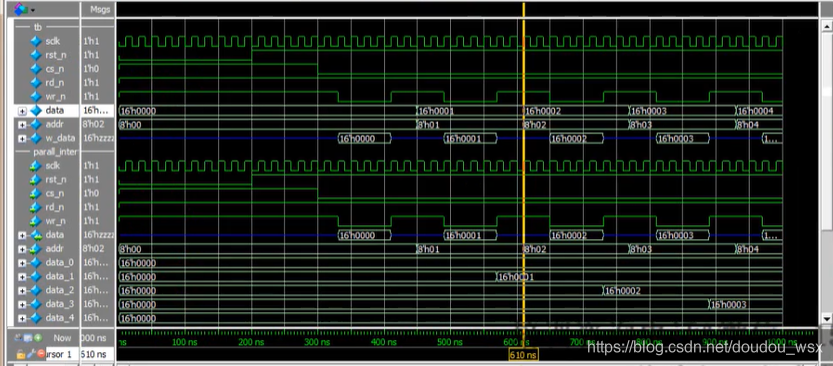Click the red remove cursor button
Image resolution: width=833 pixels, height=366 pixels.
point(40,353)
